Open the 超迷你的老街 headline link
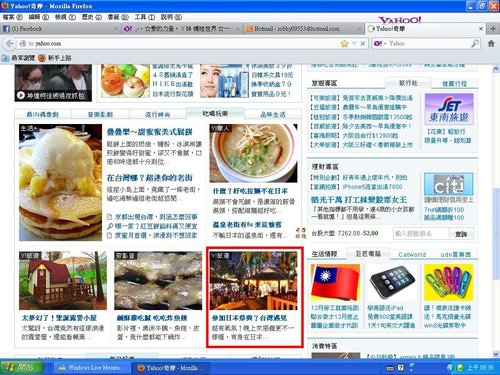The height and width of the screenshot is (375, 500). tap(149, 178)
